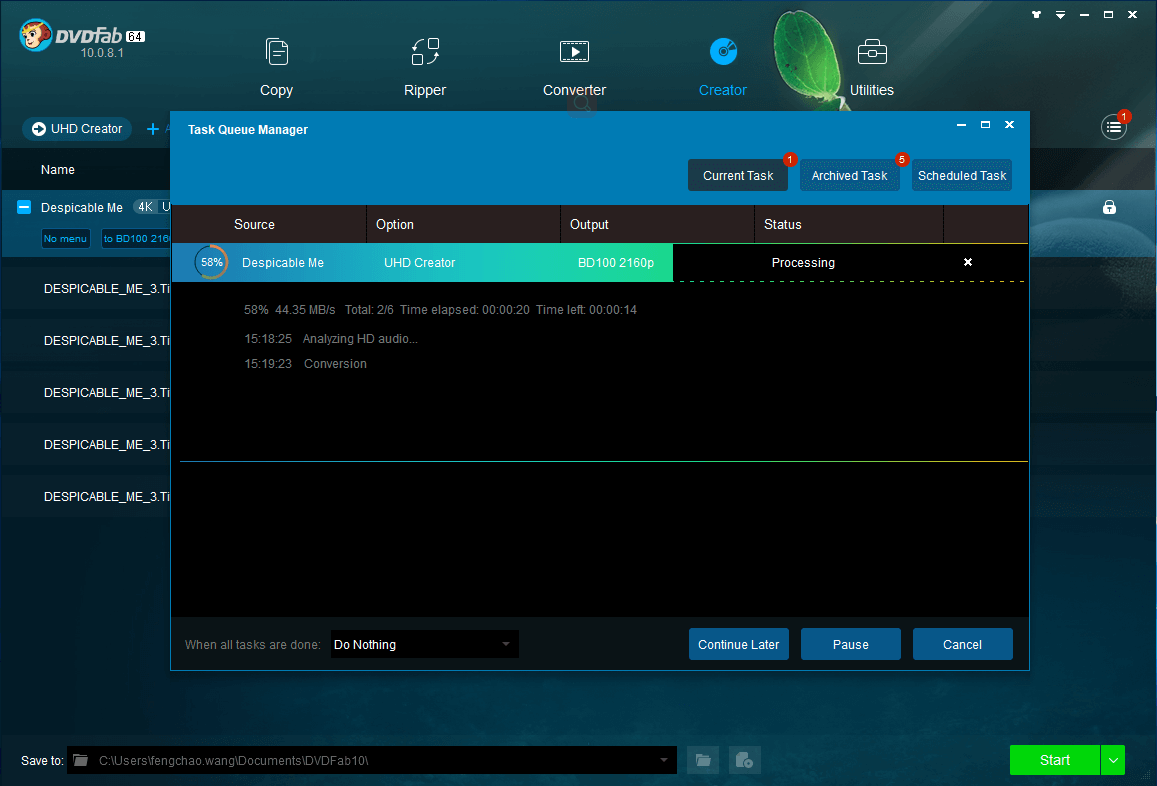Viewport: 1157px width, 786px height.
Task: View the Scheduled Task tab
Action: (x=961, y=174)
